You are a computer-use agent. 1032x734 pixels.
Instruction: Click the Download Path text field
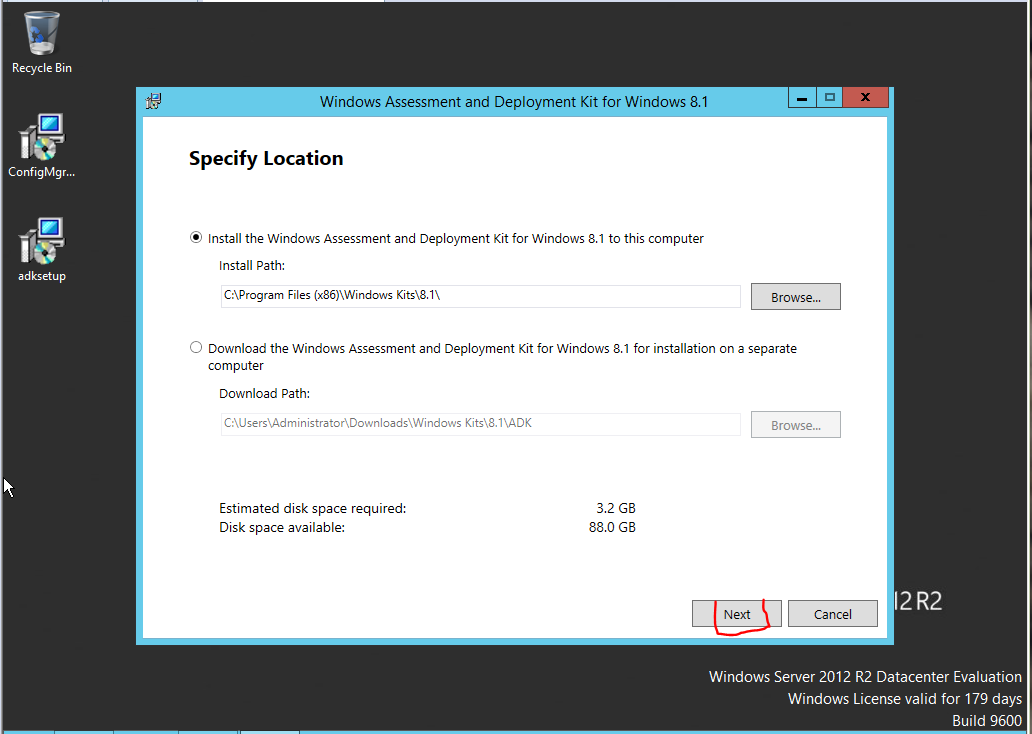click(x=480, y=424)
